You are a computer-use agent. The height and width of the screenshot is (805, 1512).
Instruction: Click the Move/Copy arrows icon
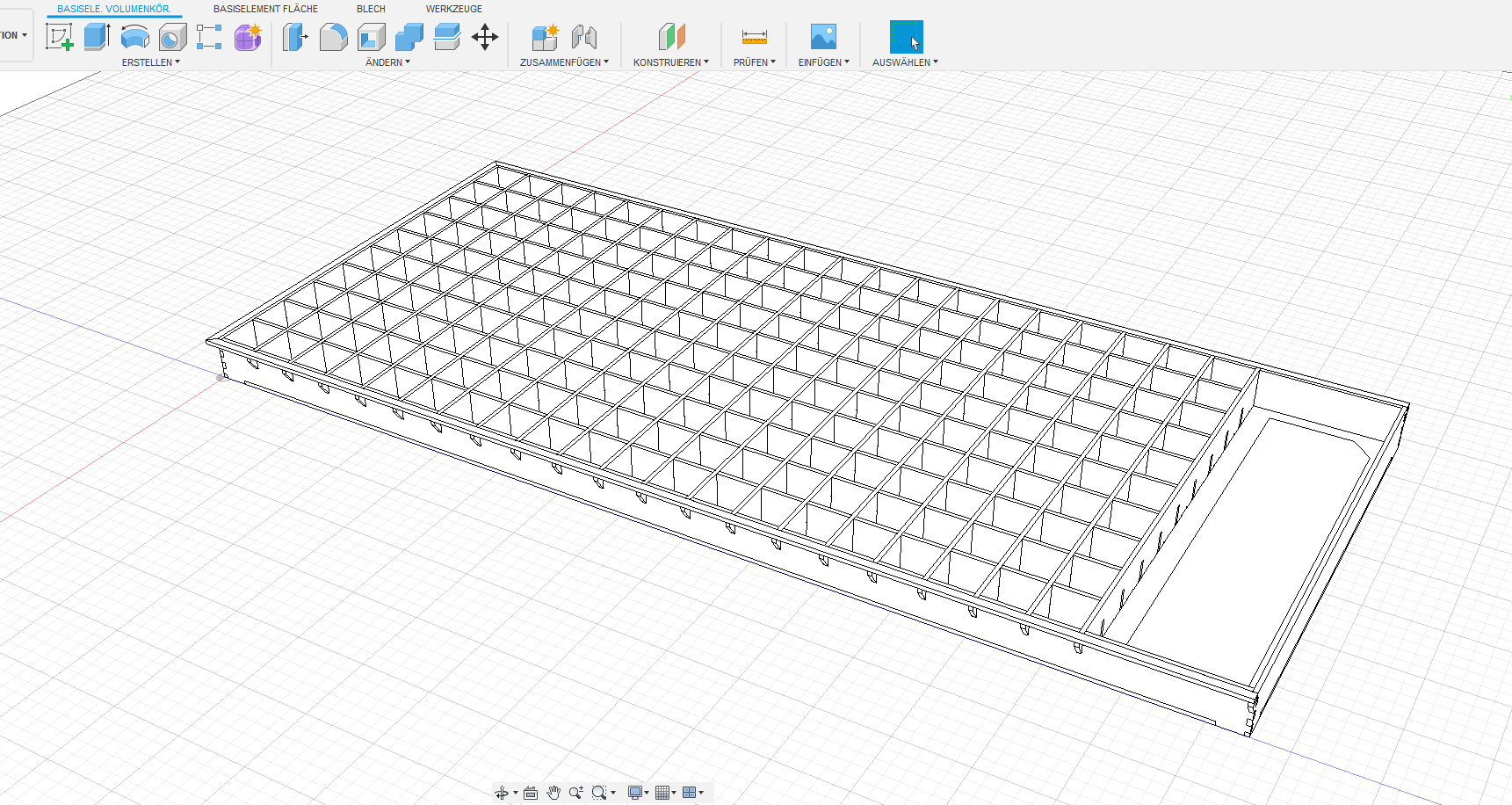click(x=485, y=37)
